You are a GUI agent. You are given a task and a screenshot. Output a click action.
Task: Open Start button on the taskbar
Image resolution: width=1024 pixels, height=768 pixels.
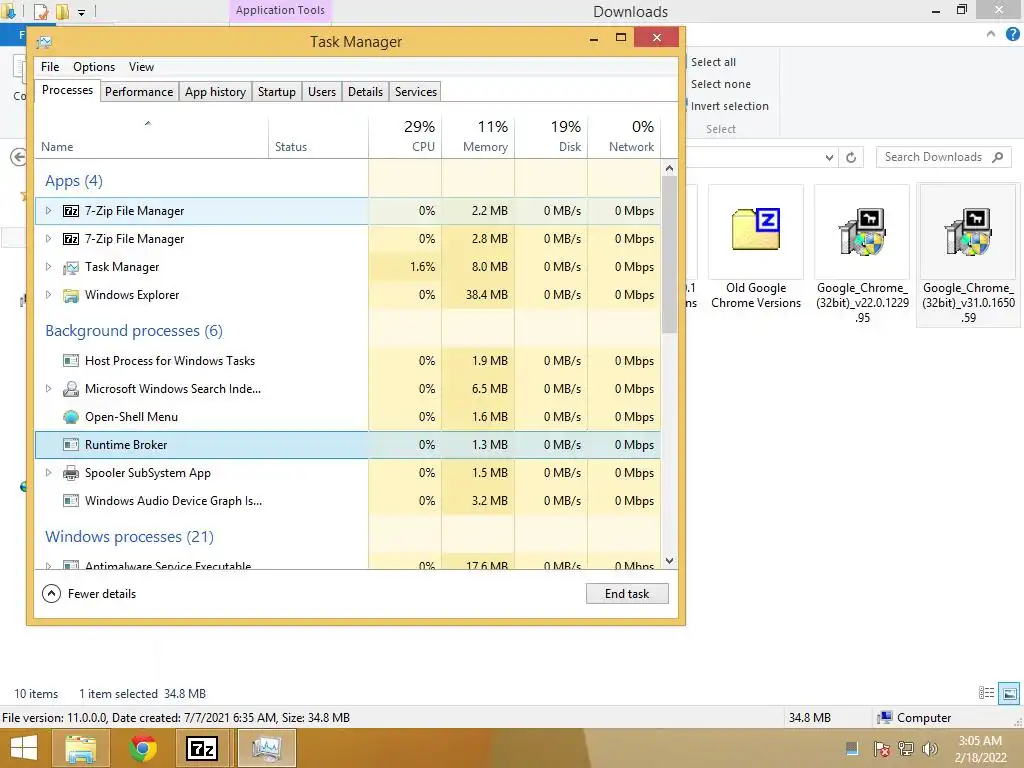(24, 748)
